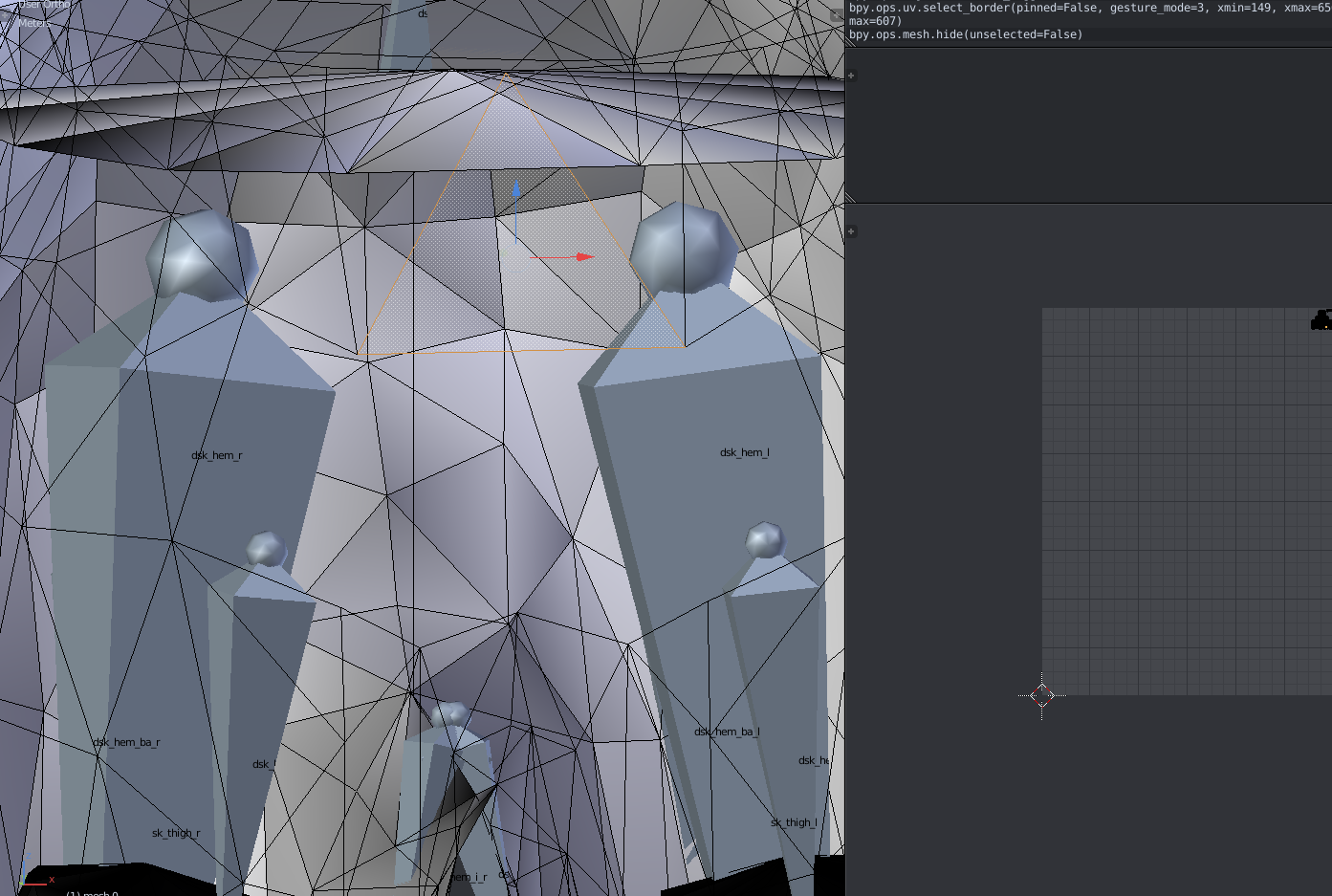Viewport: 1332px width, 896px height.
Task: Pick the dsk_hem_ba_r bone
Action: (x=126, y=742)
